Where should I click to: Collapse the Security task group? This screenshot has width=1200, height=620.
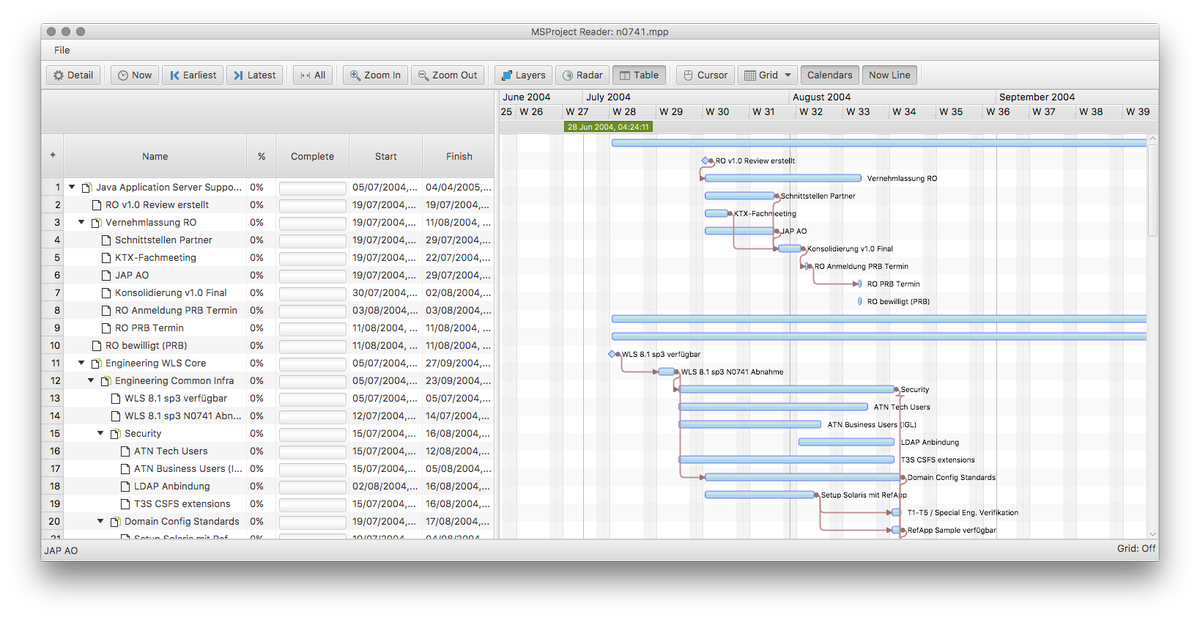click(x=101, y=434)
